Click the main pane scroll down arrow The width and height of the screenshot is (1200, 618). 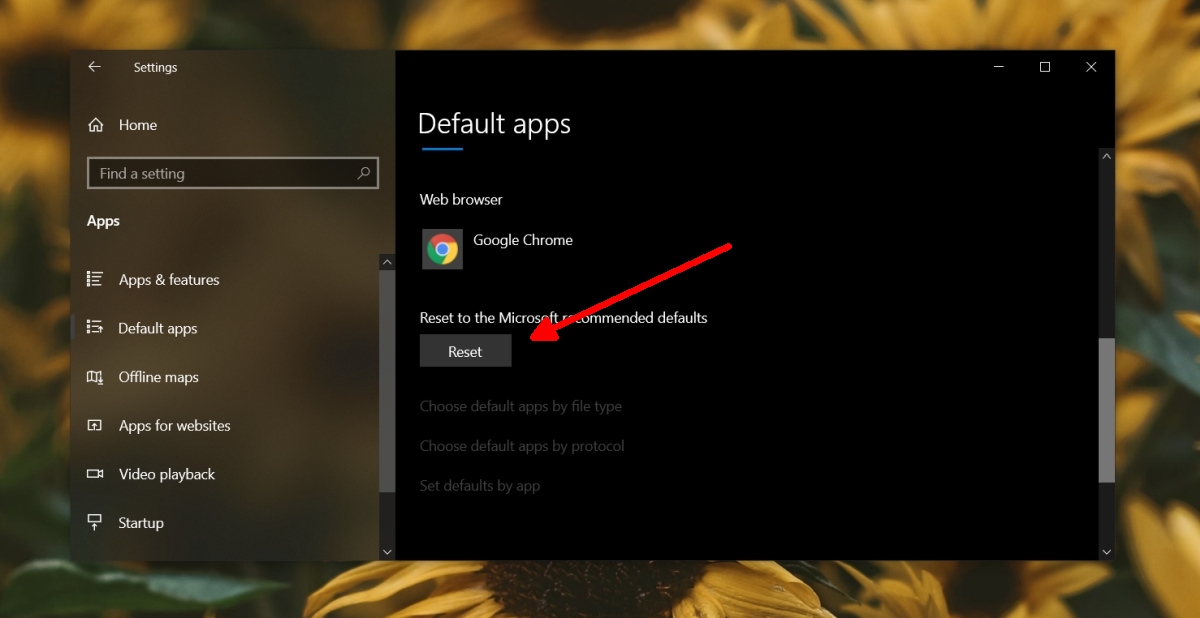(x=1106, y=551)
